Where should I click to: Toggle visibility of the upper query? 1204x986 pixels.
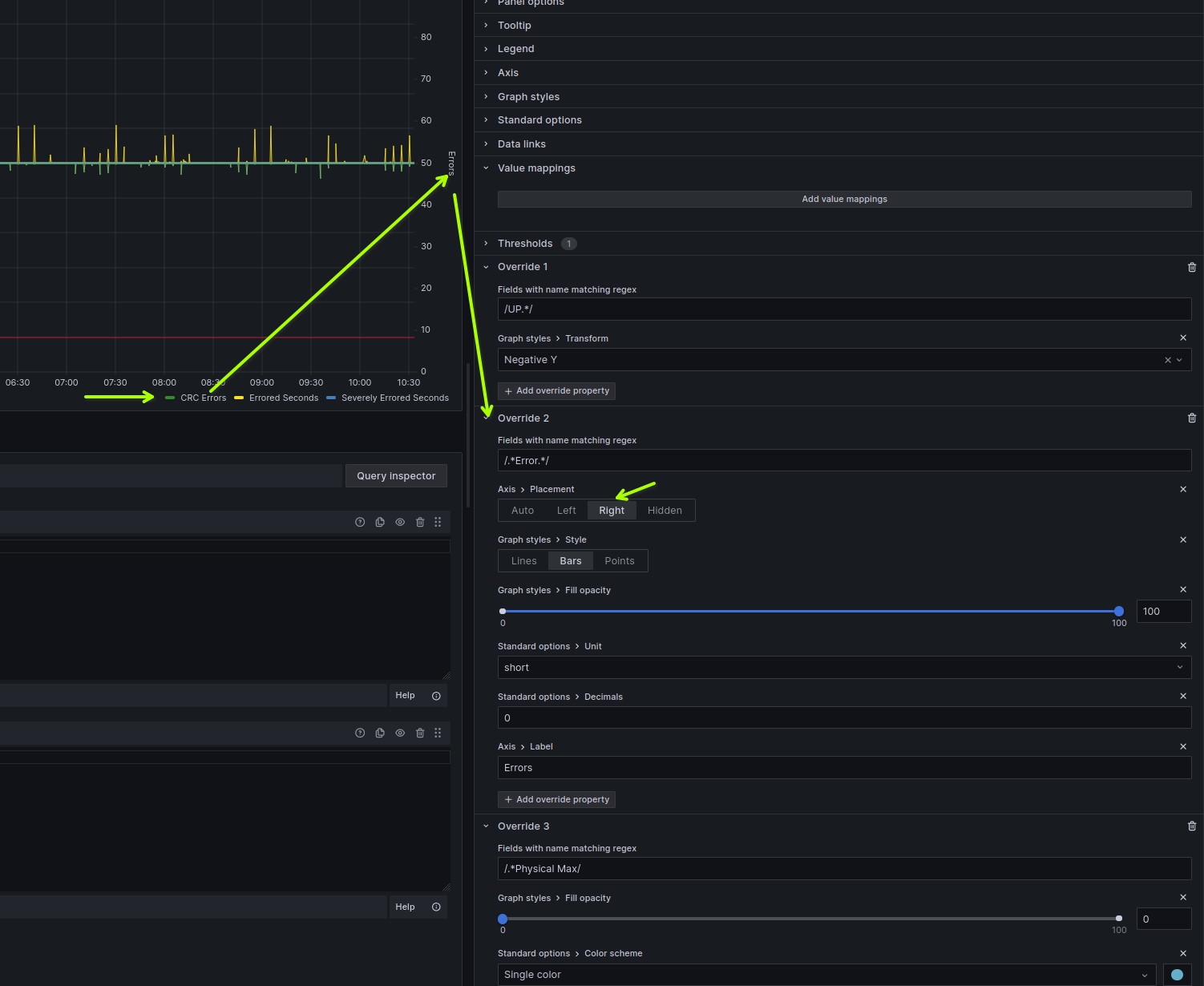pos(400,522)
